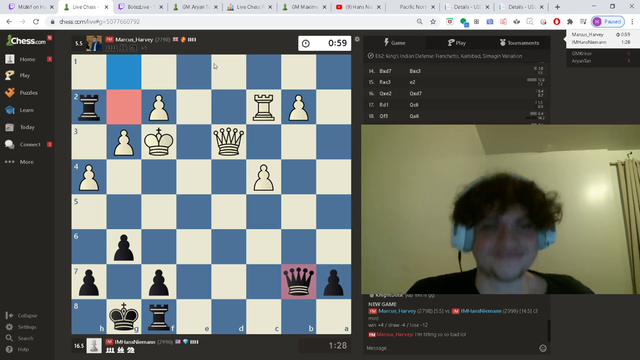Switch to the Hans Niemann YouTube tab
The image size is (640, 360).
[358, 7]
